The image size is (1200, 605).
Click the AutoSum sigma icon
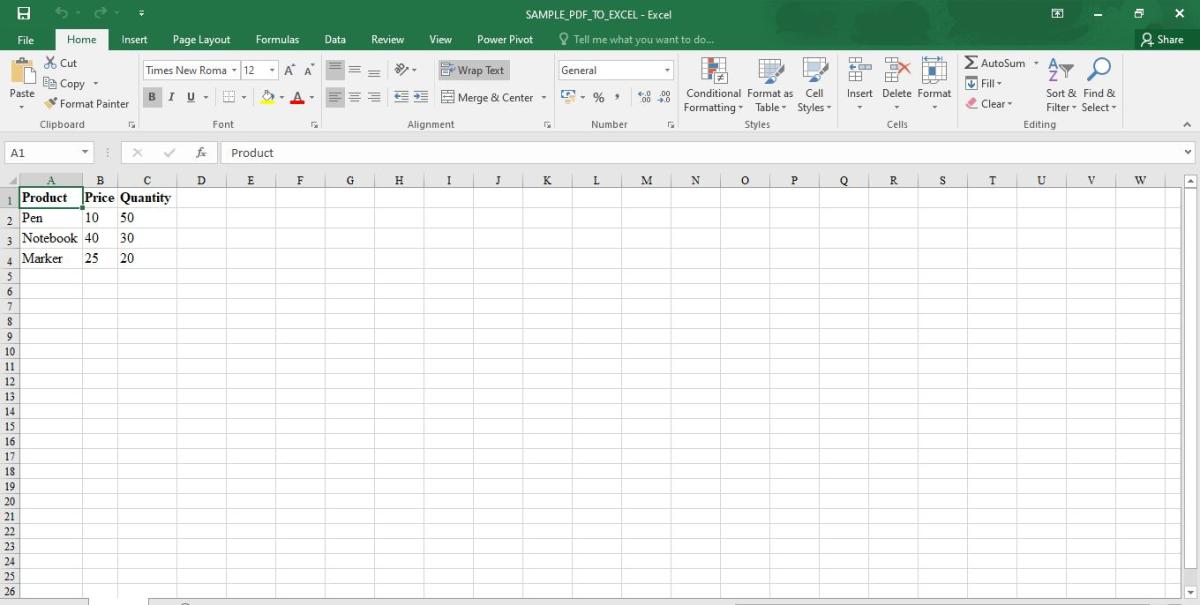[x=971, y=63]
